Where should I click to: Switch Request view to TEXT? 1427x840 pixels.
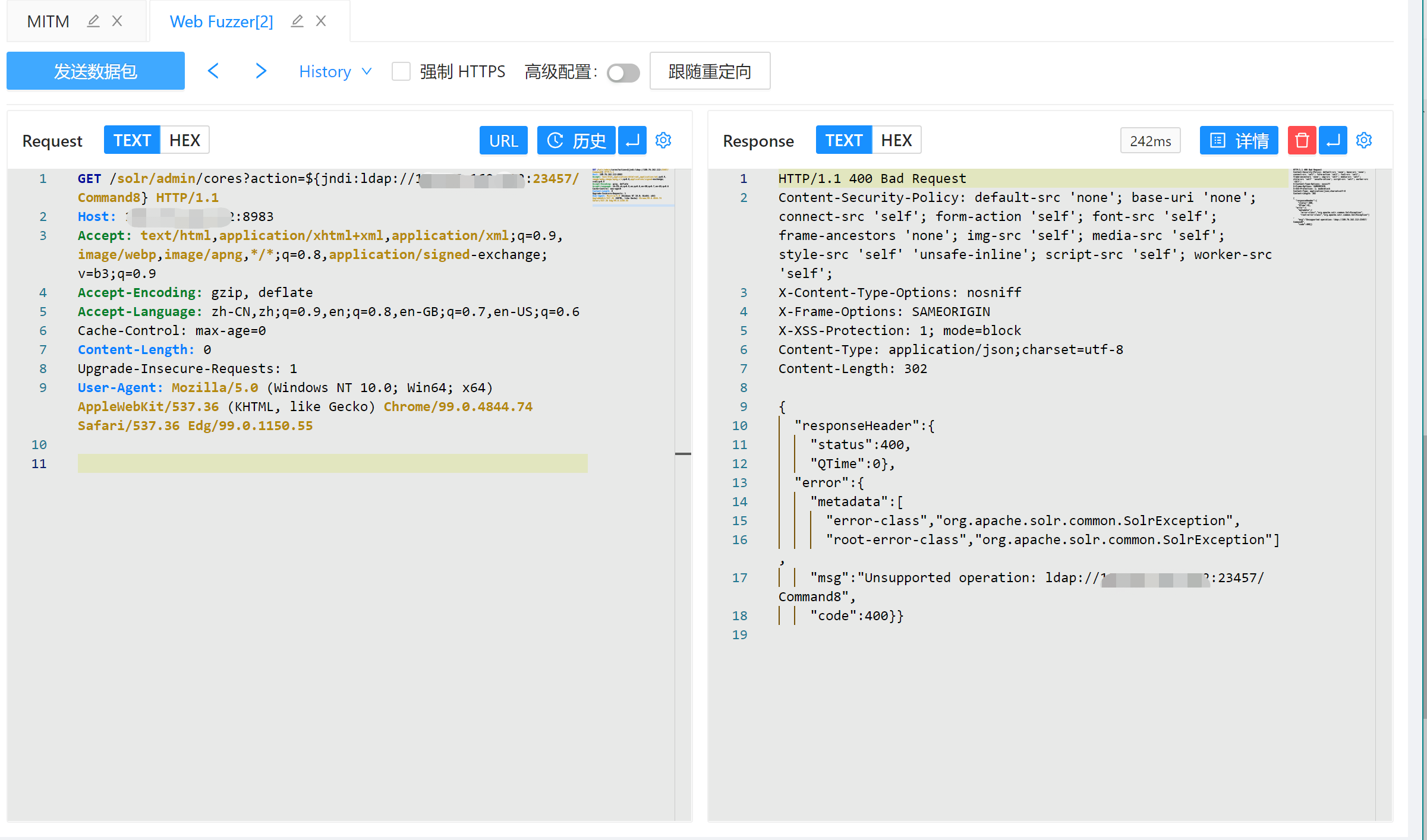132,141
